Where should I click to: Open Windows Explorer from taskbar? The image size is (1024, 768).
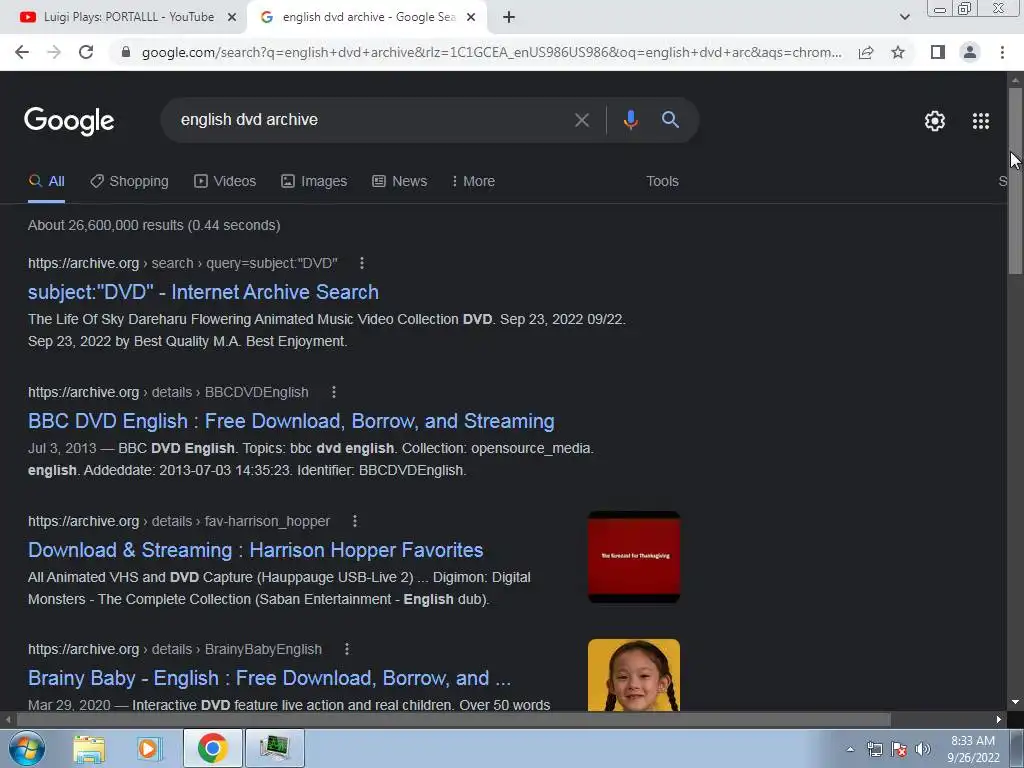[x=89, y=748]
